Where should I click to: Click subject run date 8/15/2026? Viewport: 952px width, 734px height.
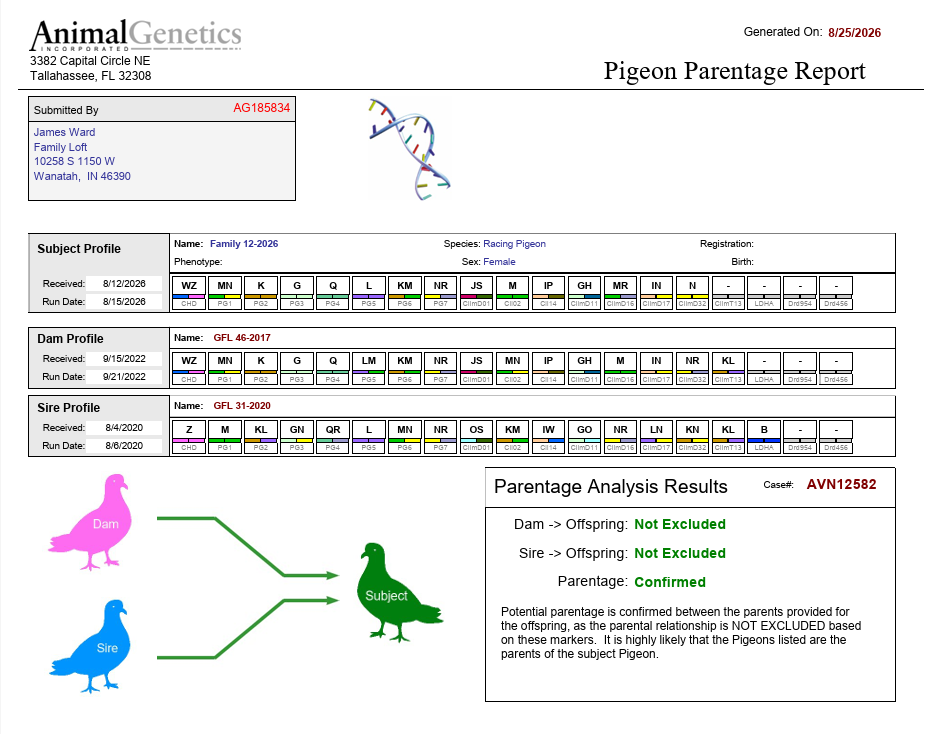pyautogui.click(x=124, y=302)
